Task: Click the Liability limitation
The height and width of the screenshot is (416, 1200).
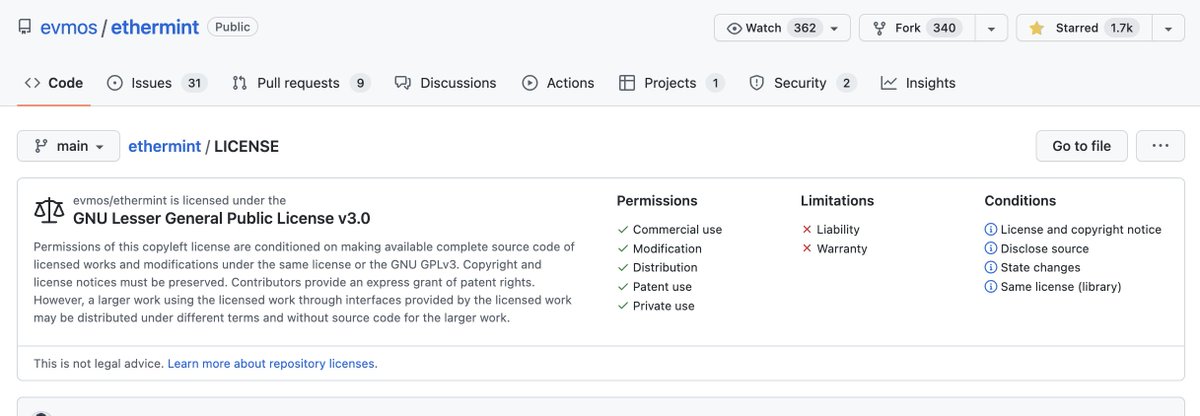Action: pos(838,230)
